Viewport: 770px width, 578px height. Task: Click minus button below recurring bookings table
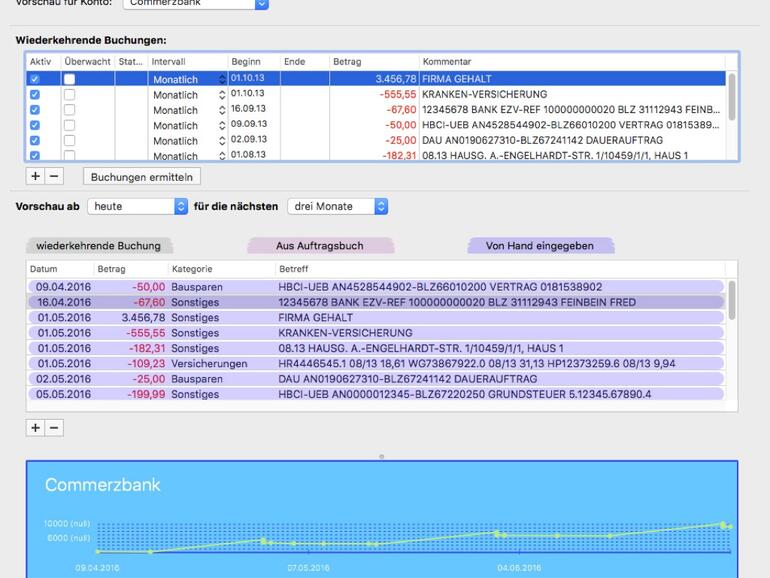click(x=54, y=176)
